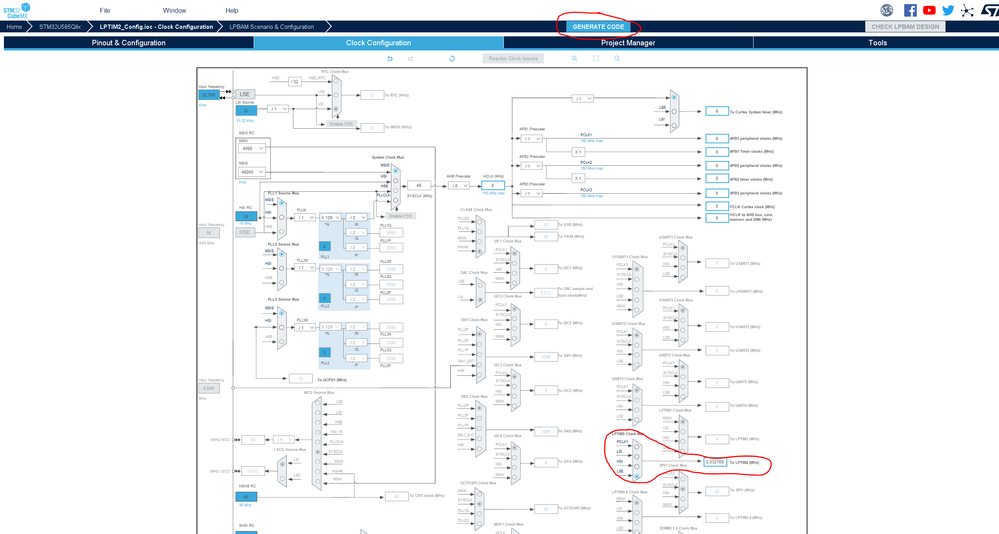
Task: Switch to the Pinout & Configuration tab
Action: 129,43
